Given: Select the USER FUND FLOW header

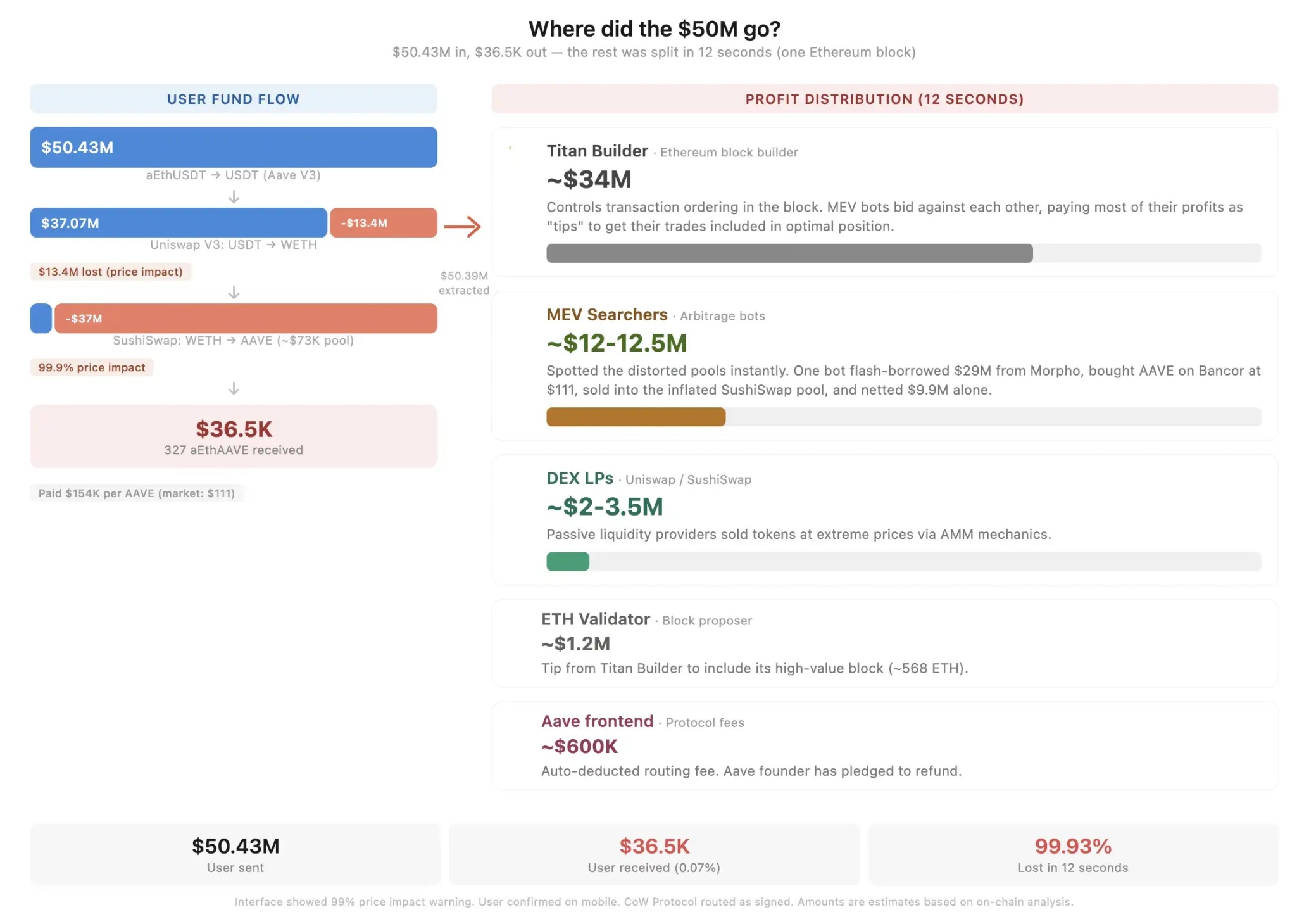Looking at the screenshot, I should (234, 99).
